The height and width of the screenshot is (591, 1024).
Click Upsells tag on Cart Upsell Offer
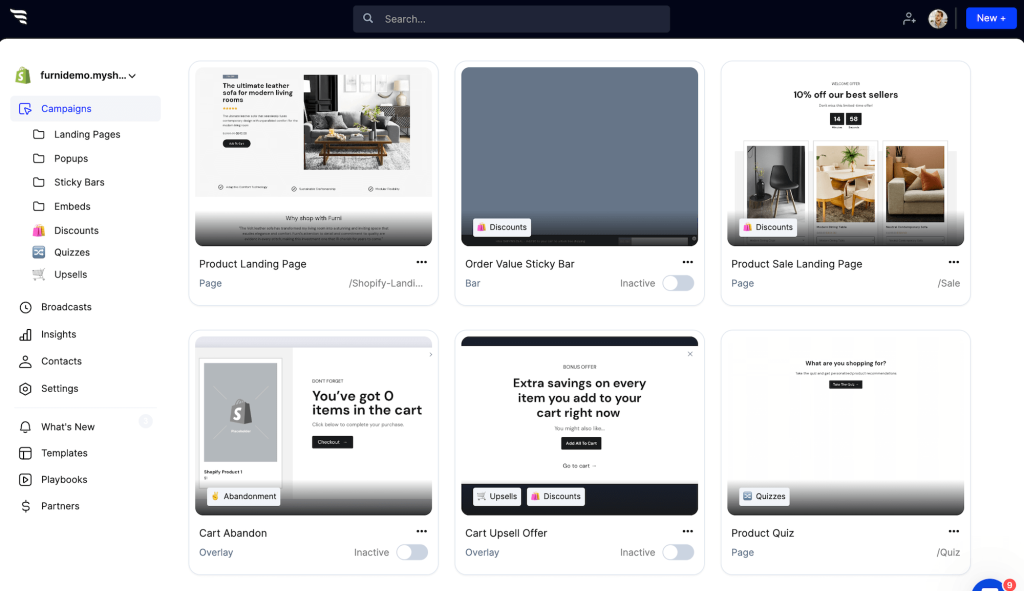tap(497, 496)
